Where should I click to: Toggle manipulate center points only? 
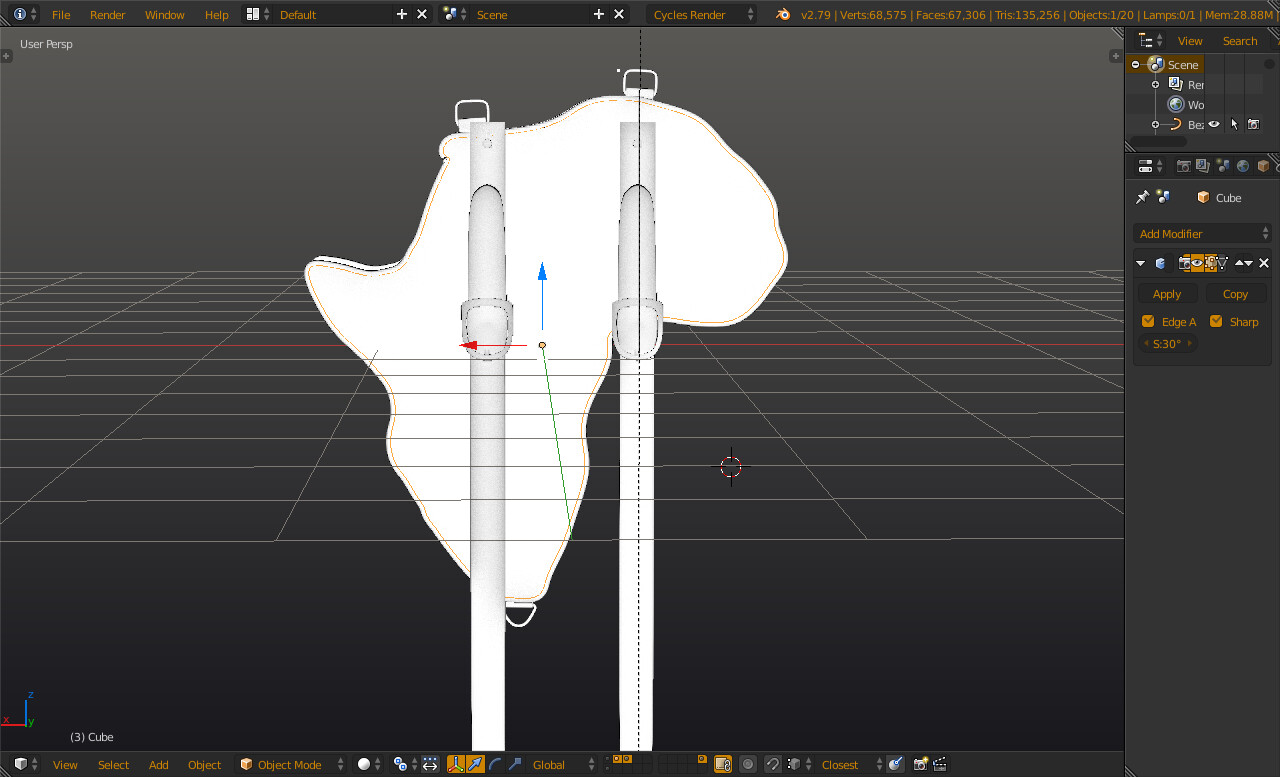pyautogui.click(x=430, y=764)
